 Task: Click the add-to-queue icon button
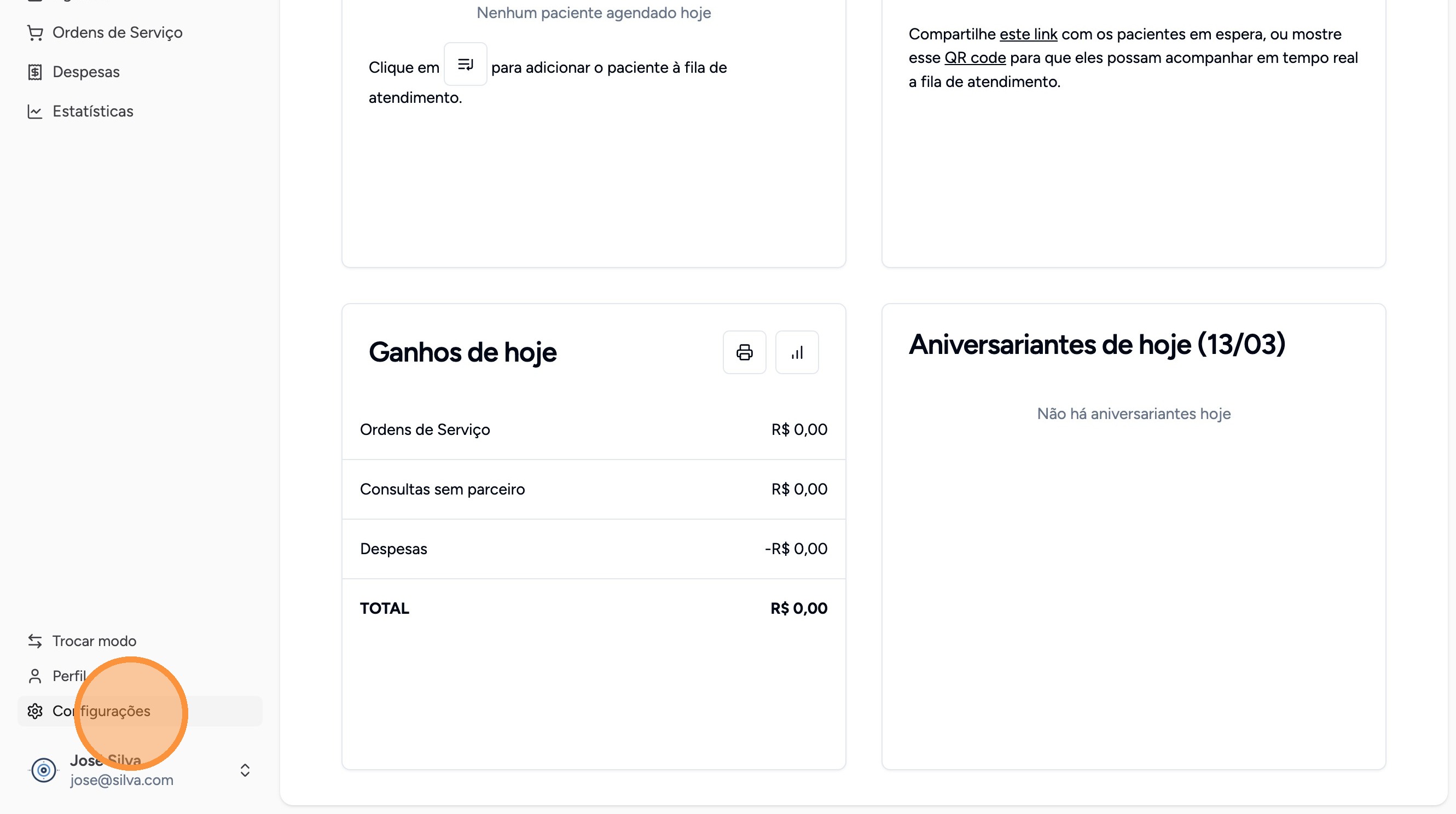click(465, 65)
